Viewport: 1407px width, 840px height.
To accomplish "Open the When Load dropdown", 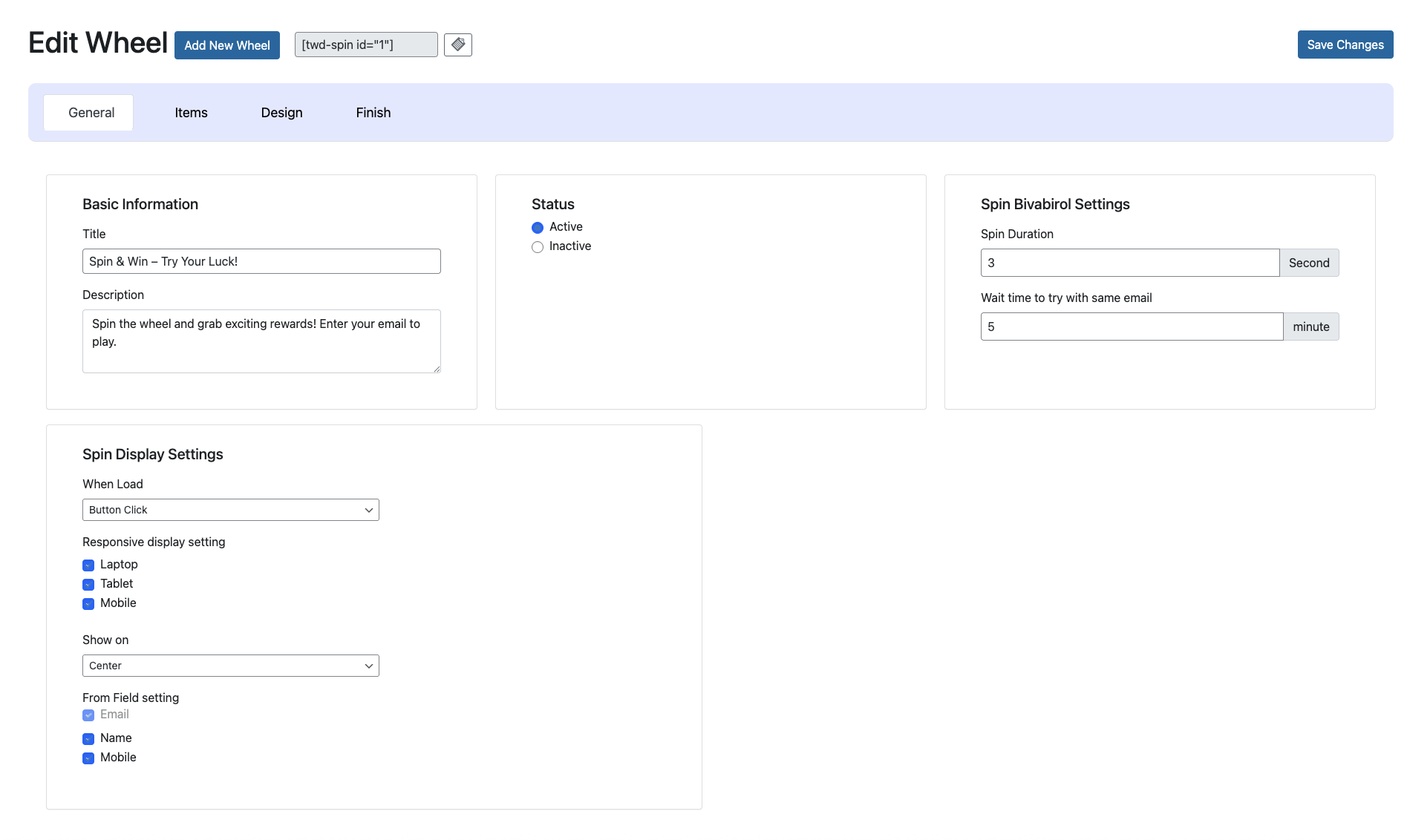I will pyautogui.click(x=230, y=510).
